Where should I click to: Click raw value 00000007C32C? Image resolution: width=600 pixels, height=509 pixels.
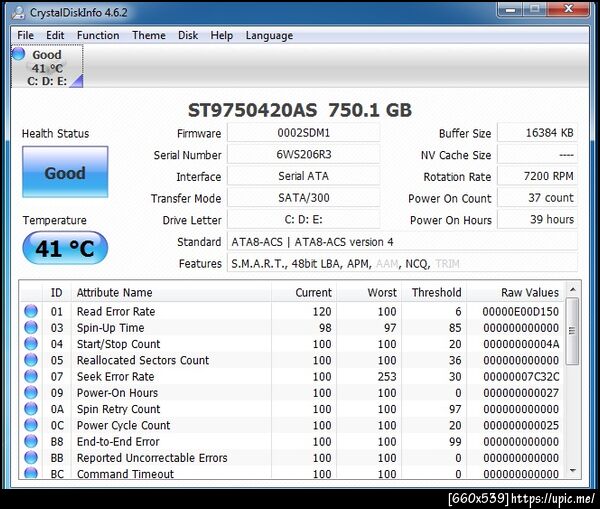tap(521, 377)
